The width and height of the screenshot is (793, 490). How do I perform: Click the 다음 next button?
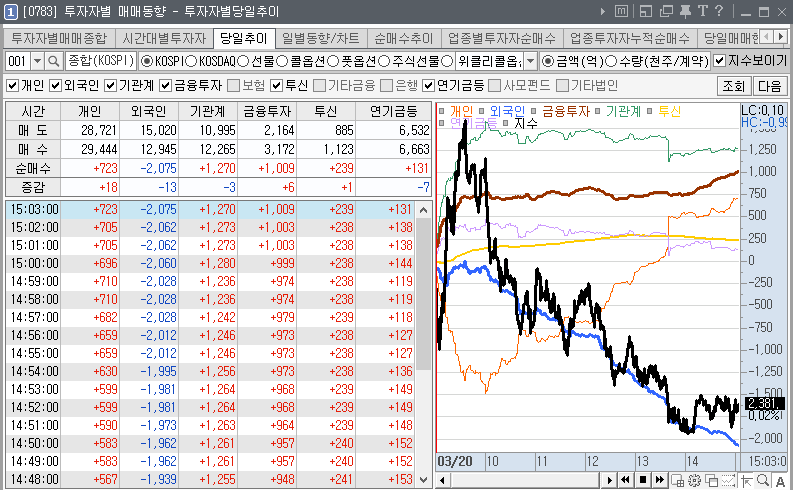(769, 86)
